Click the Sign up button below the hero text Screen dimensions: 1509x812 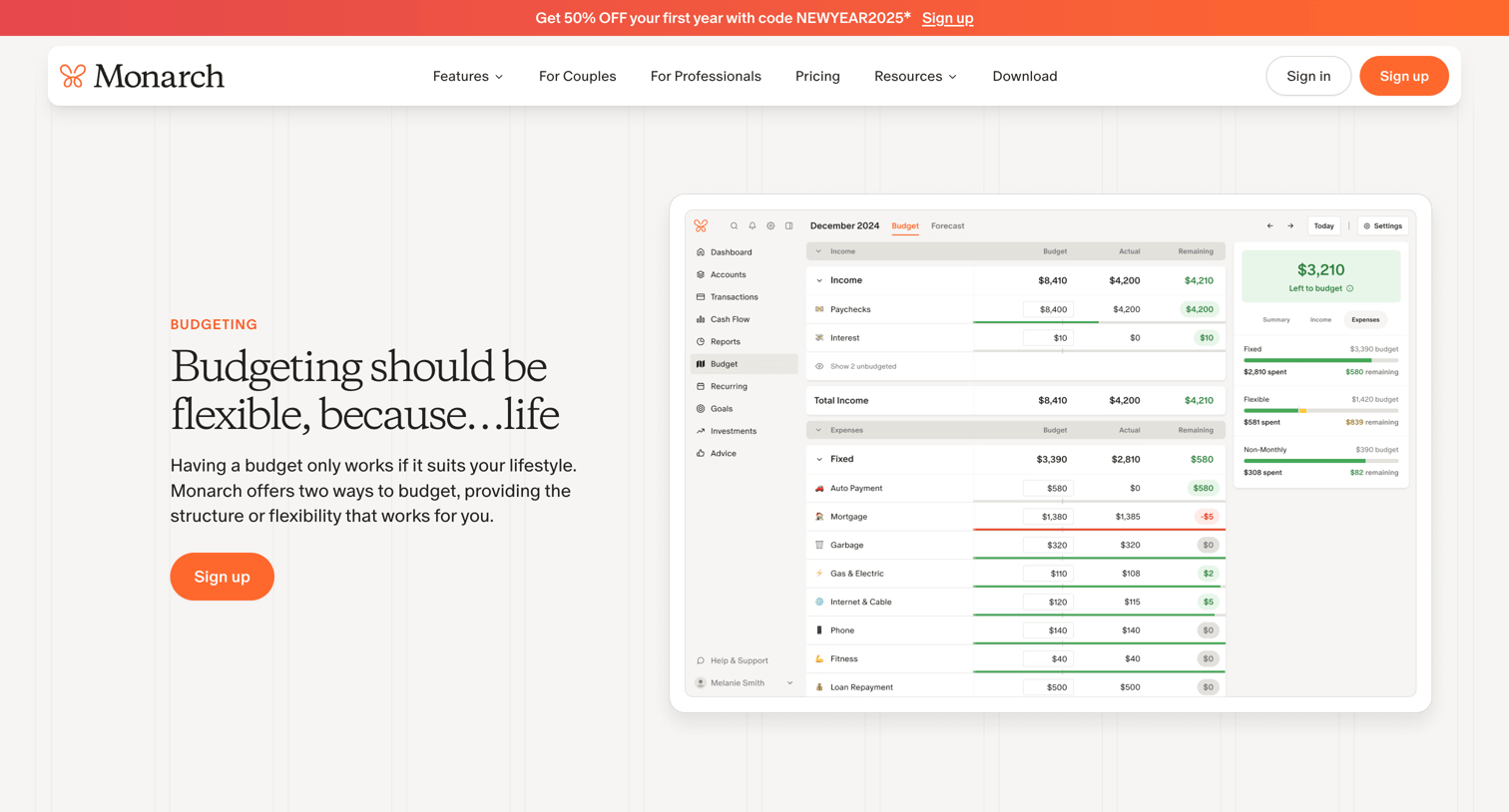click(x=222, y=577)
